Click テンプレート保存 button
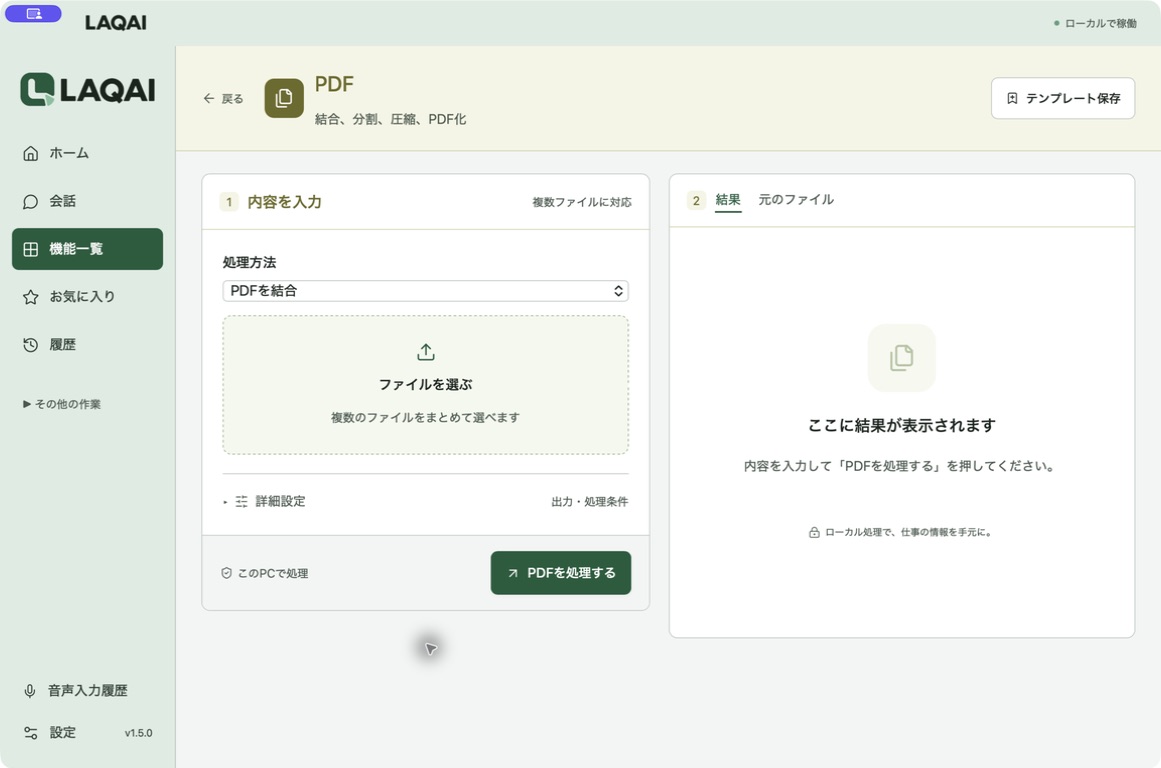 1063,98
